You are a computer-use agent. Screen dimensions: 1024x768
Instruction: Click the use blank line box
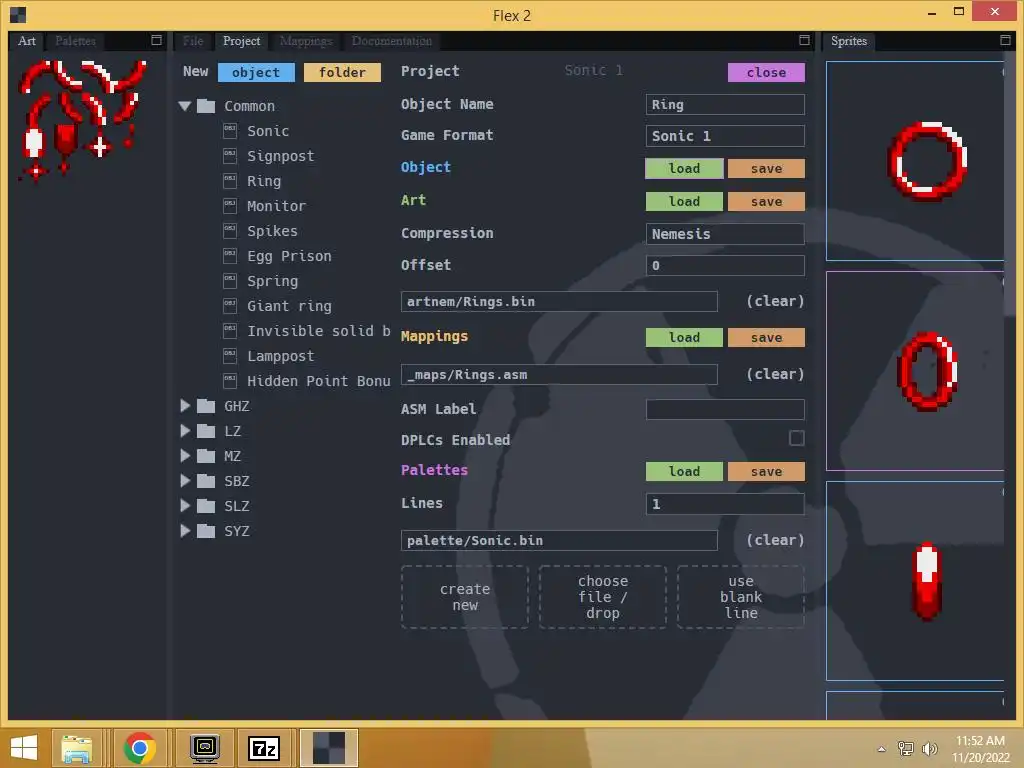741,597
